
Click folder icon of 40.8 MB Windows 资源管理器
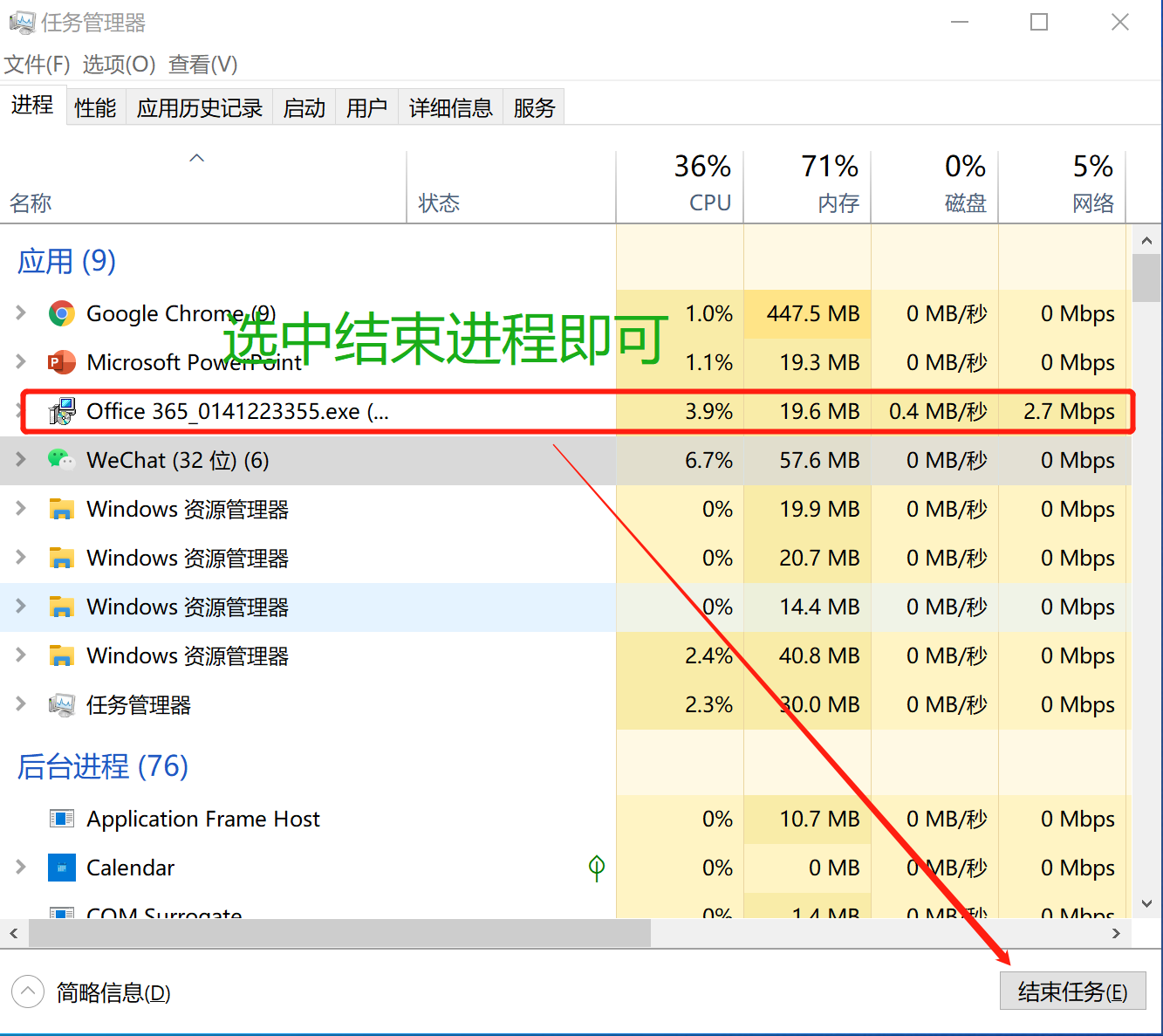click(62, 655)
